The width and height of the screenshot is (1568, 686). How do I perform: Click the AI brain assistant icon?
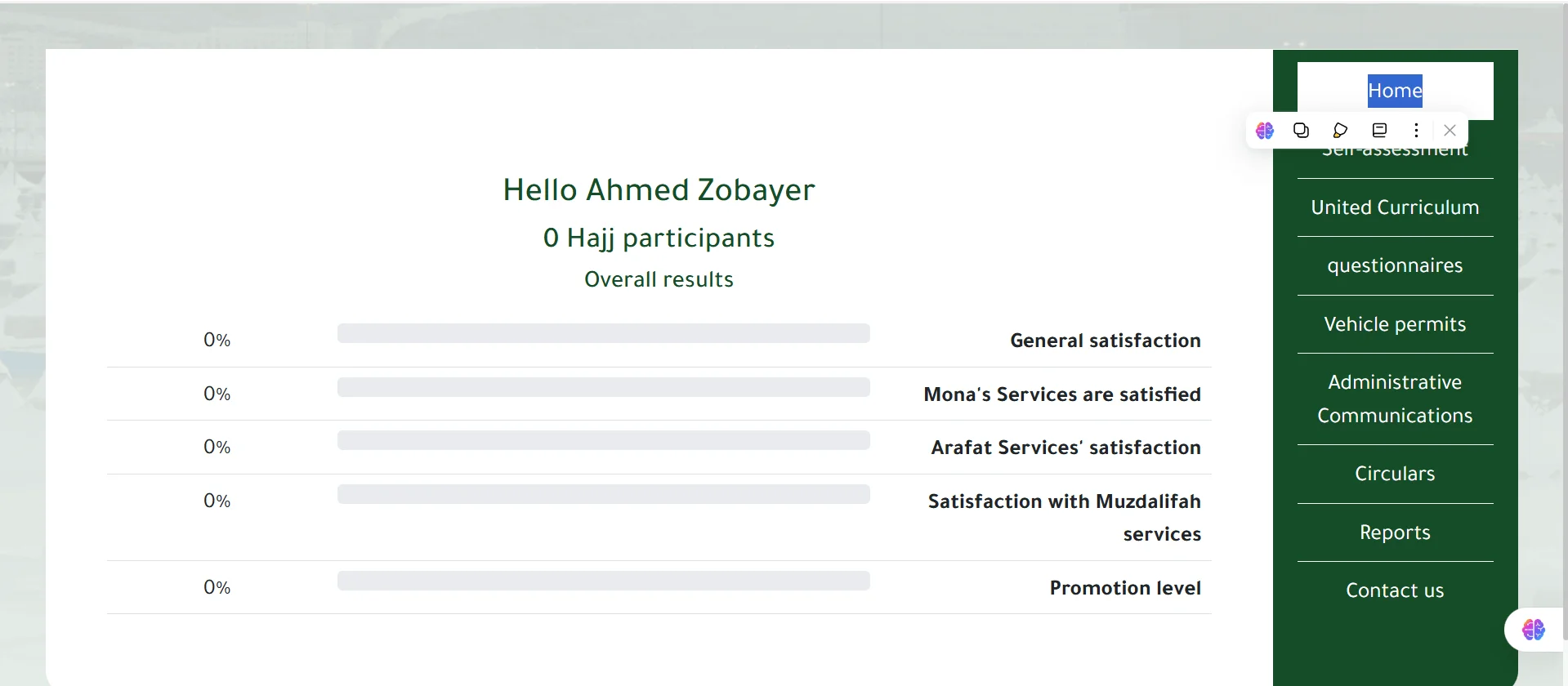1265,131
